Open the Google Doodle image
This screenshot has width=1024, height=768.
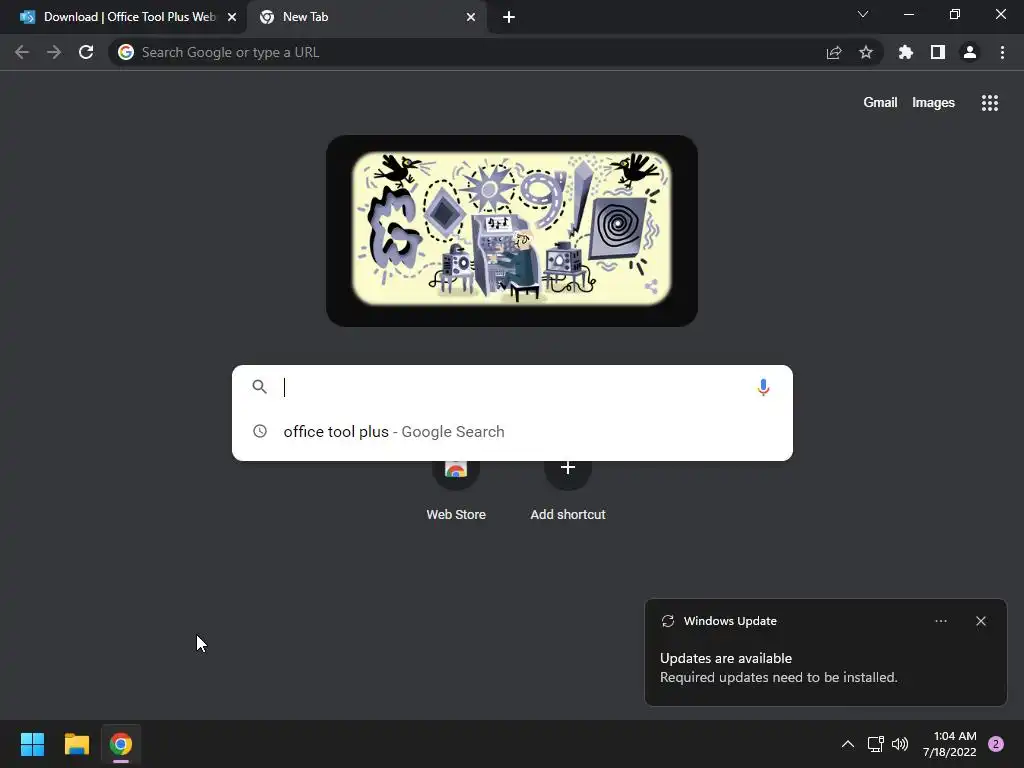511,230
